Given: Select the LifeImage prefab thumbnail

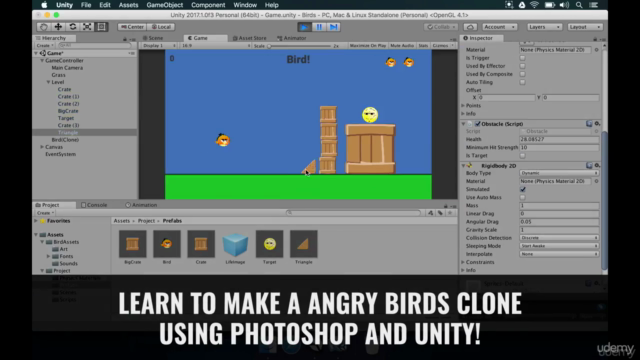Looking at the screenshot, I should click(x=235, y=244).
